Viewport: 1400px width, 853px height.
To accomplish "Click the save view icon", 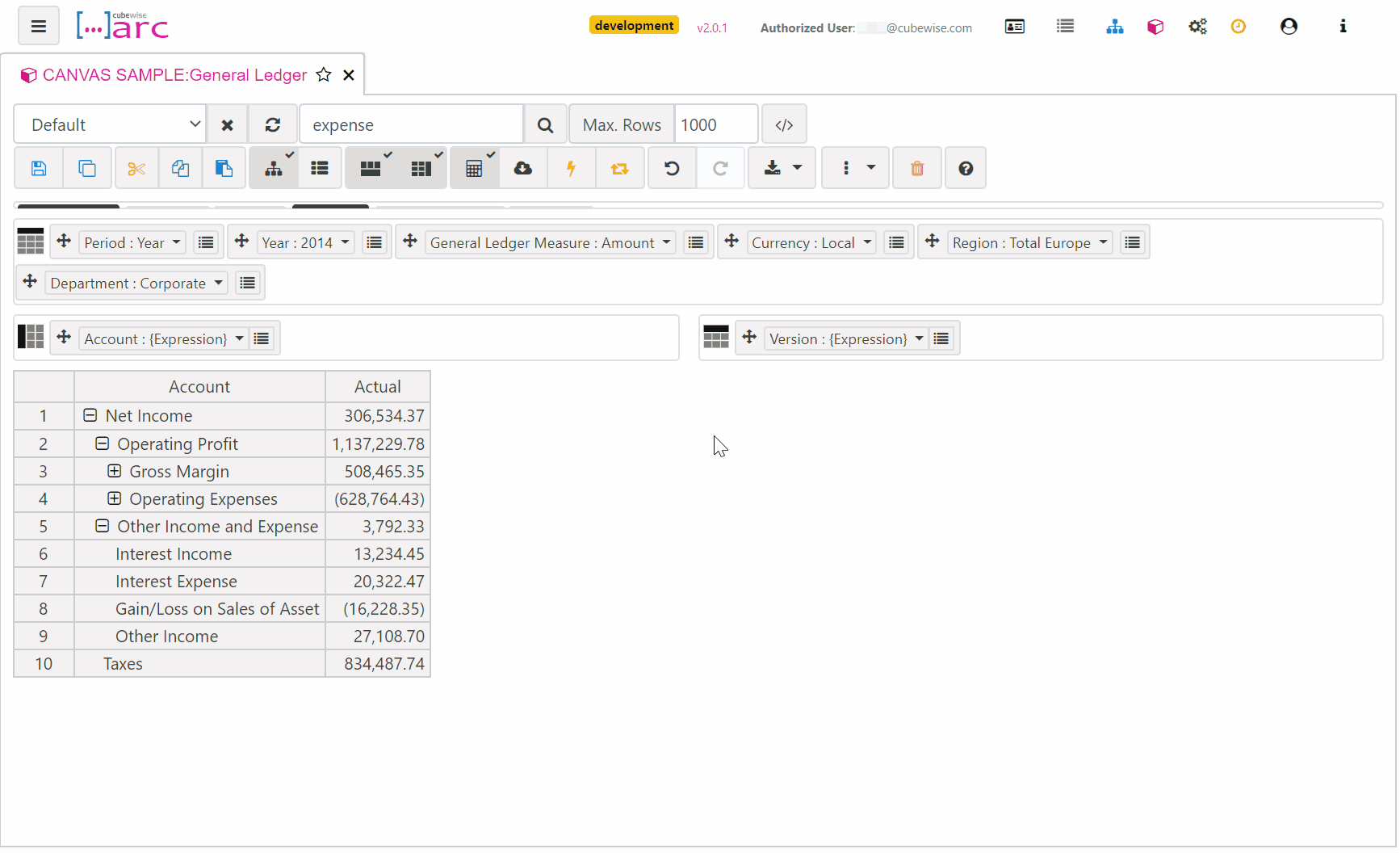I will coord(39,168).
